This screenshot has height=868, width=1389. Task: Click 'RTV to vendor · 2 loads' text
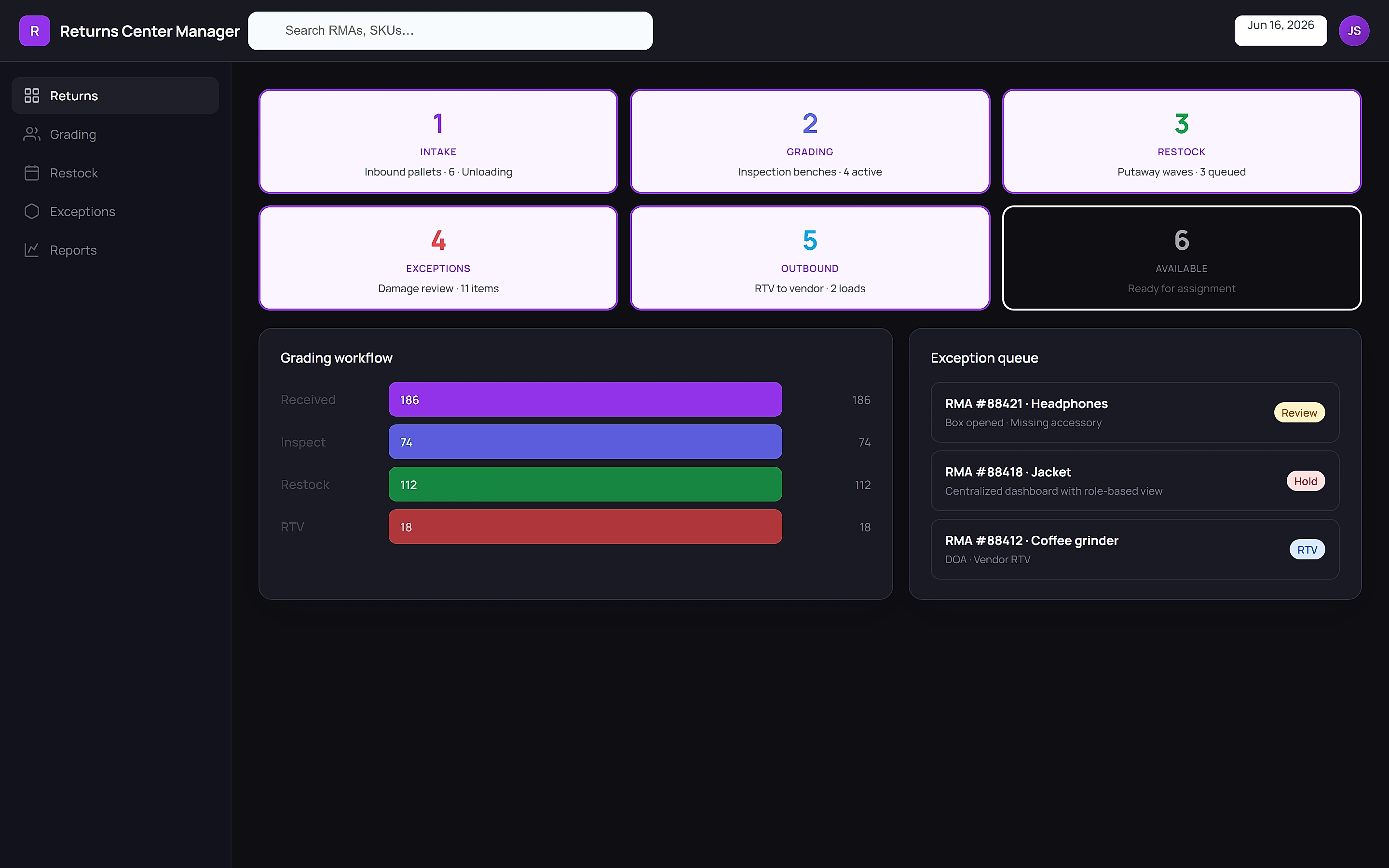[x=809, y=289]
